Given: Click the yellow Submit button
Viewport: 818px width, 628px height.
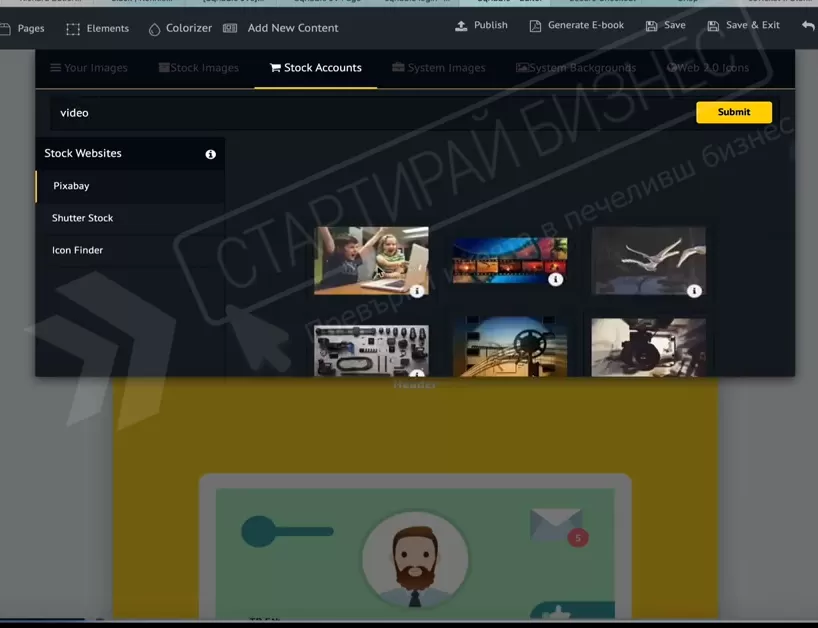Looking at the screenshot, I should pos(734,112).
